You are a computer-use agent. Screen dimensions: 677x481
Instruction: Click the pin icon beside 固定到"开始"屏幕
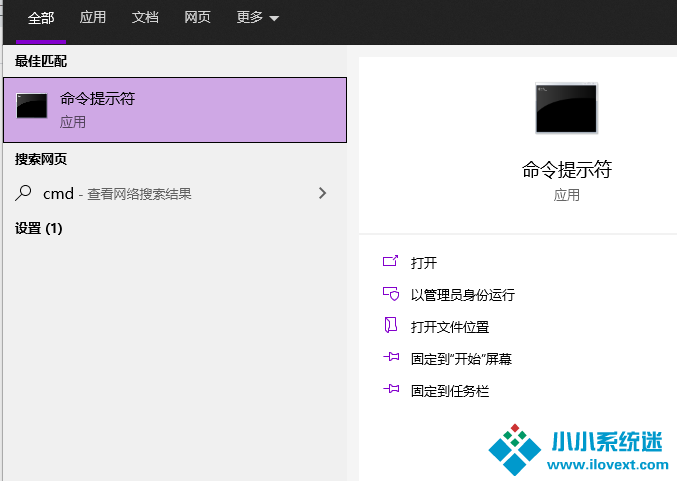click(391, 357)
